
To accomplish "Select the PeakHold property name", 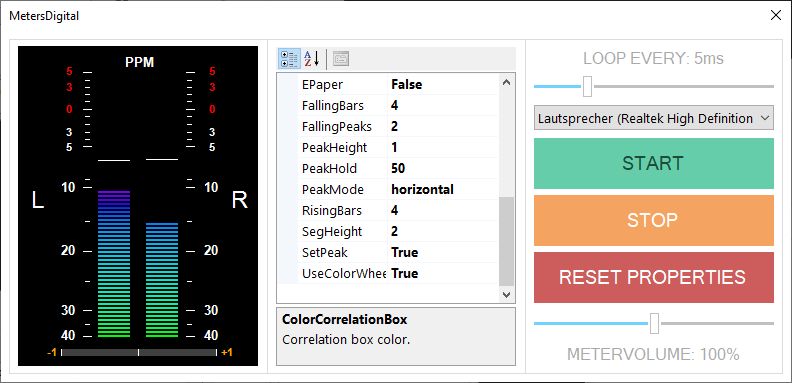I will (329, 169).
